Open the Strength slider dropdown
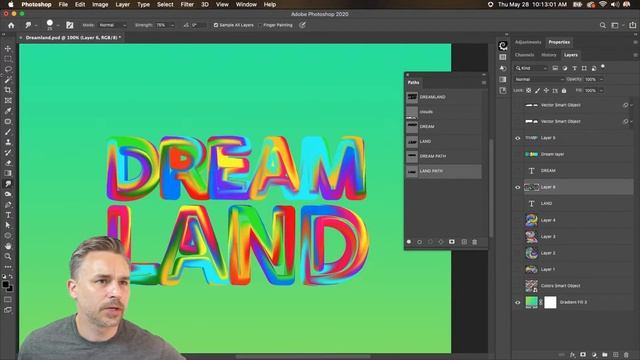This screenshot has width=640, height=360. [x=172, y=25]
